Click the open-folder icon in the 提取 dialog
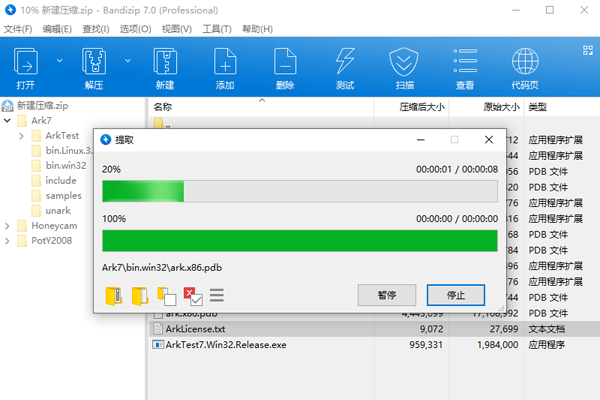 point(140,296)
